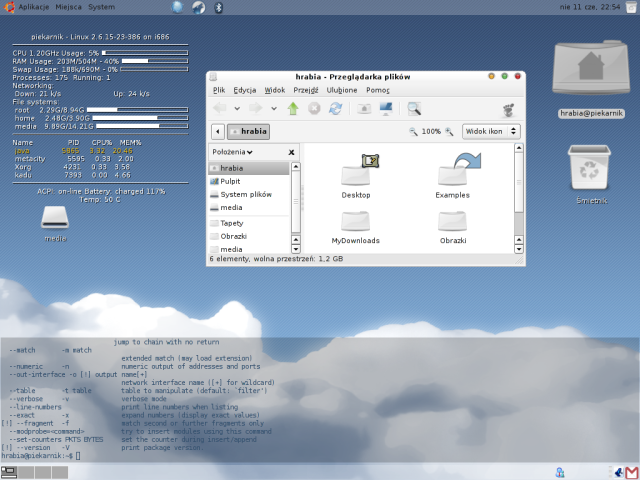Zoom in with the plus magnifier
The width and height of the screenshot is (640, 480).
pyautogui.click(x=449, y=131)
